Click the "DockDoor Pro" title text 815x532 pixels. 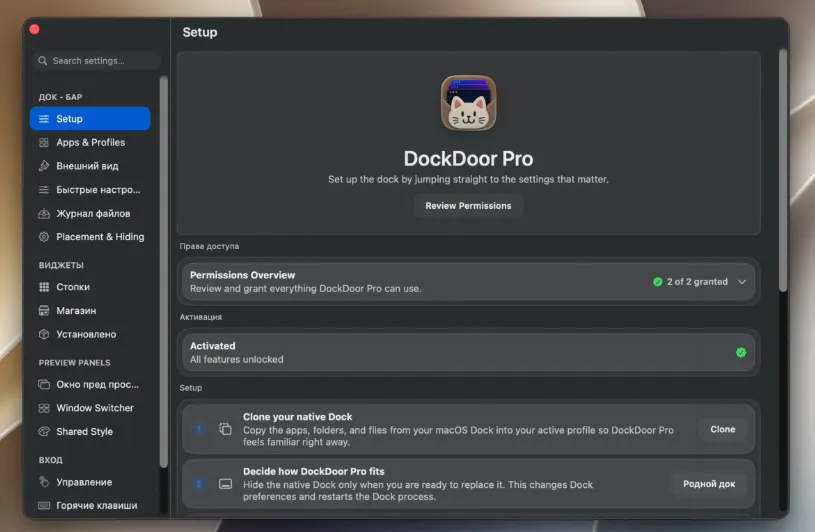(468, 159)
